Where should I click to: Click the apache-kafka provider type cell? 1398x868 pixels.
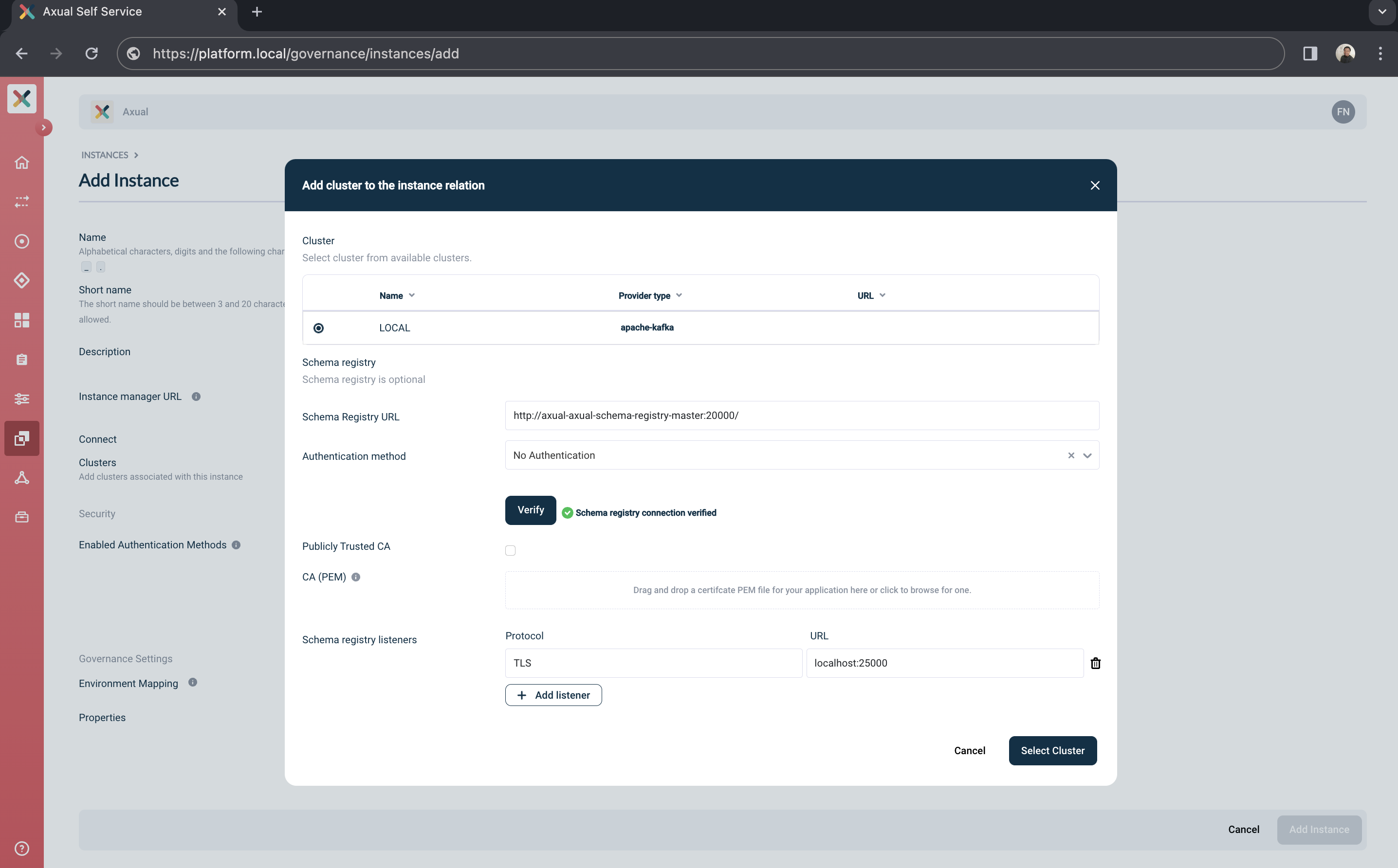pyautogui.click(x=647, y=327)
